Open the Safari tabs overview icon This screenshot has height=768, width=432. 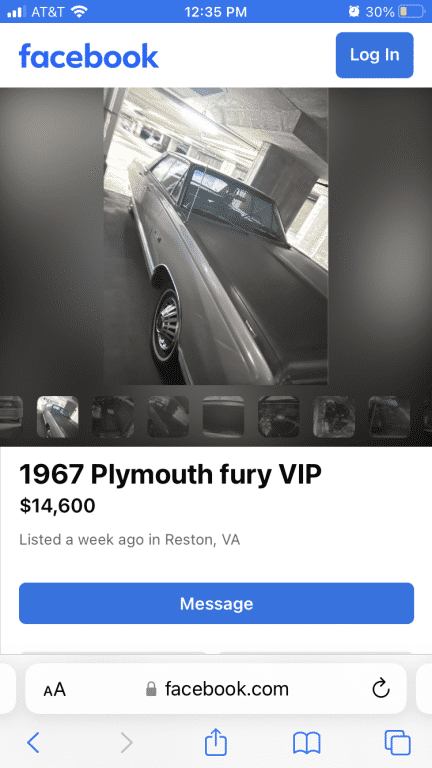397,743
